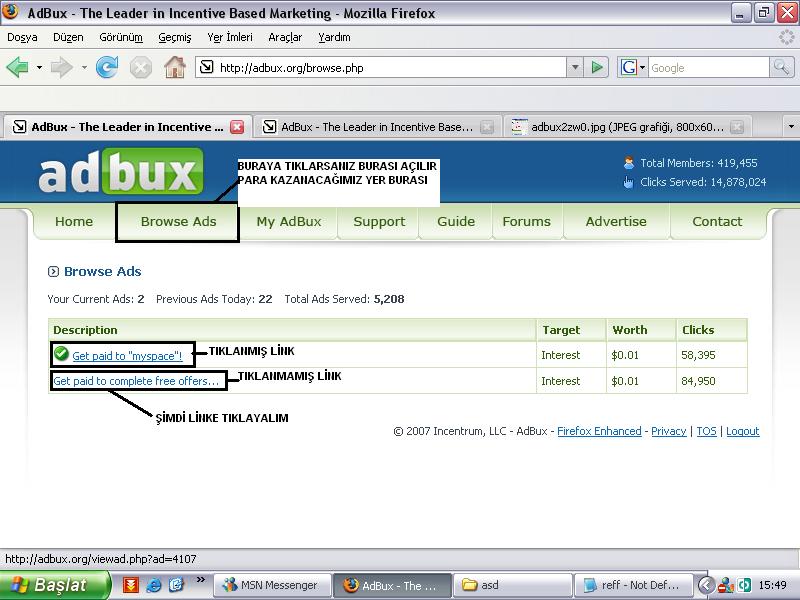Viewport: 800px width, 600px height.
Task: Open the Araçlar menu
Action: pyautogui.click(x=284, y=37)
